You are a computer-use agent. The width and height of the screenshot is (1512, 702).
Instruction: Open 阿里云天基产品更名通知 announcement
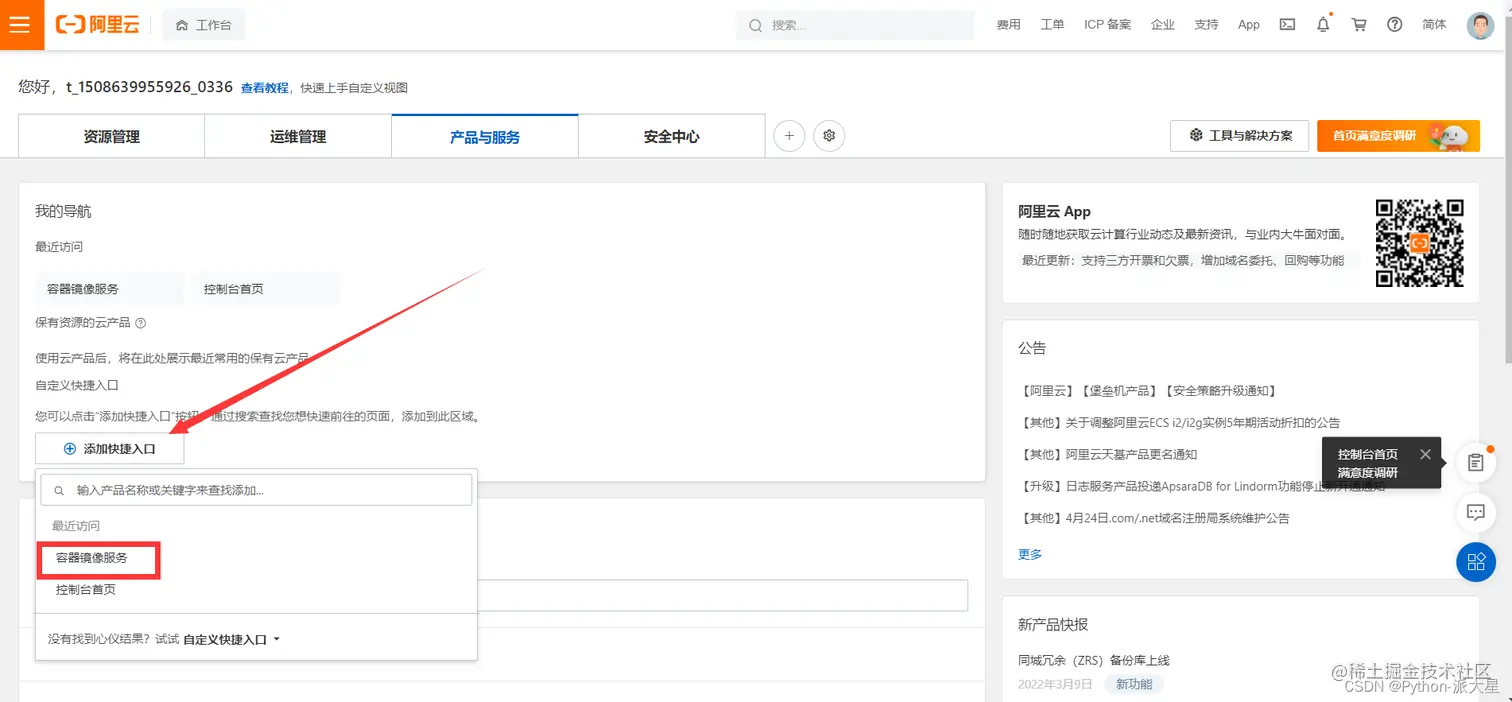[x=1107, y=455]
